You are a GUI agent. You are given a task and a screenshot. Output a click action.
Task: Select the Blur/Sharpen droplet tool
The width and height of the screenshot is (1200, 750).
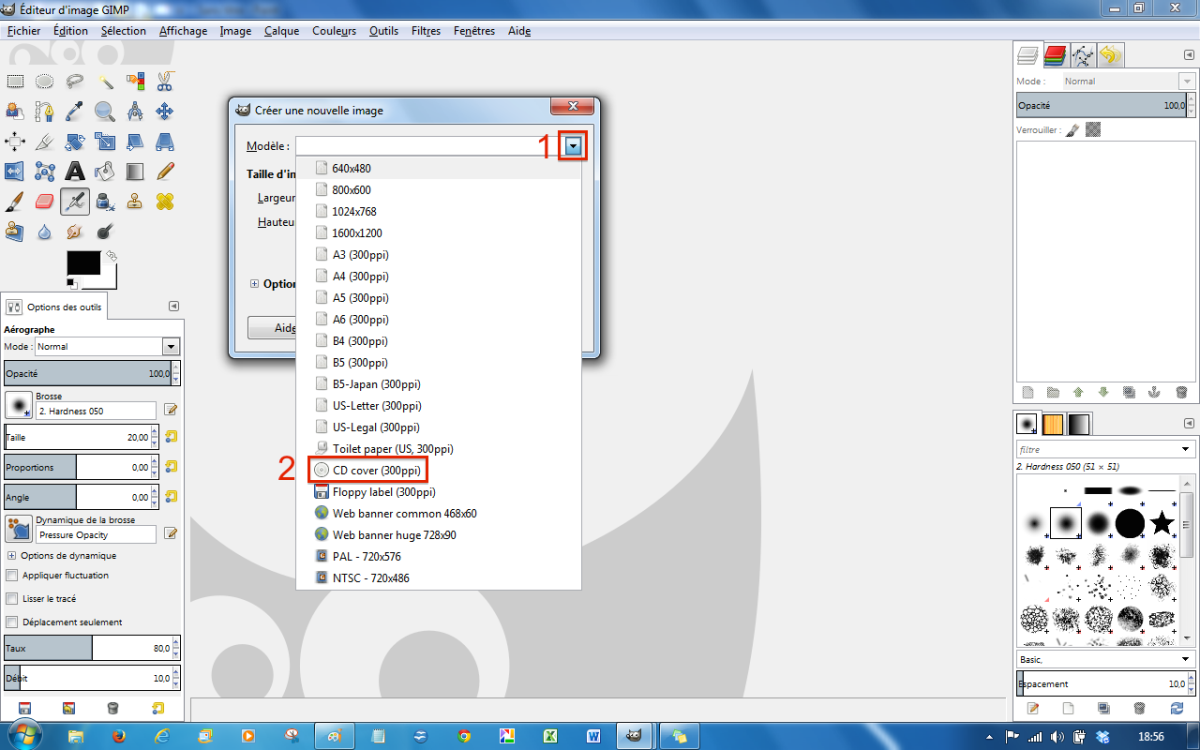(45, 231)
